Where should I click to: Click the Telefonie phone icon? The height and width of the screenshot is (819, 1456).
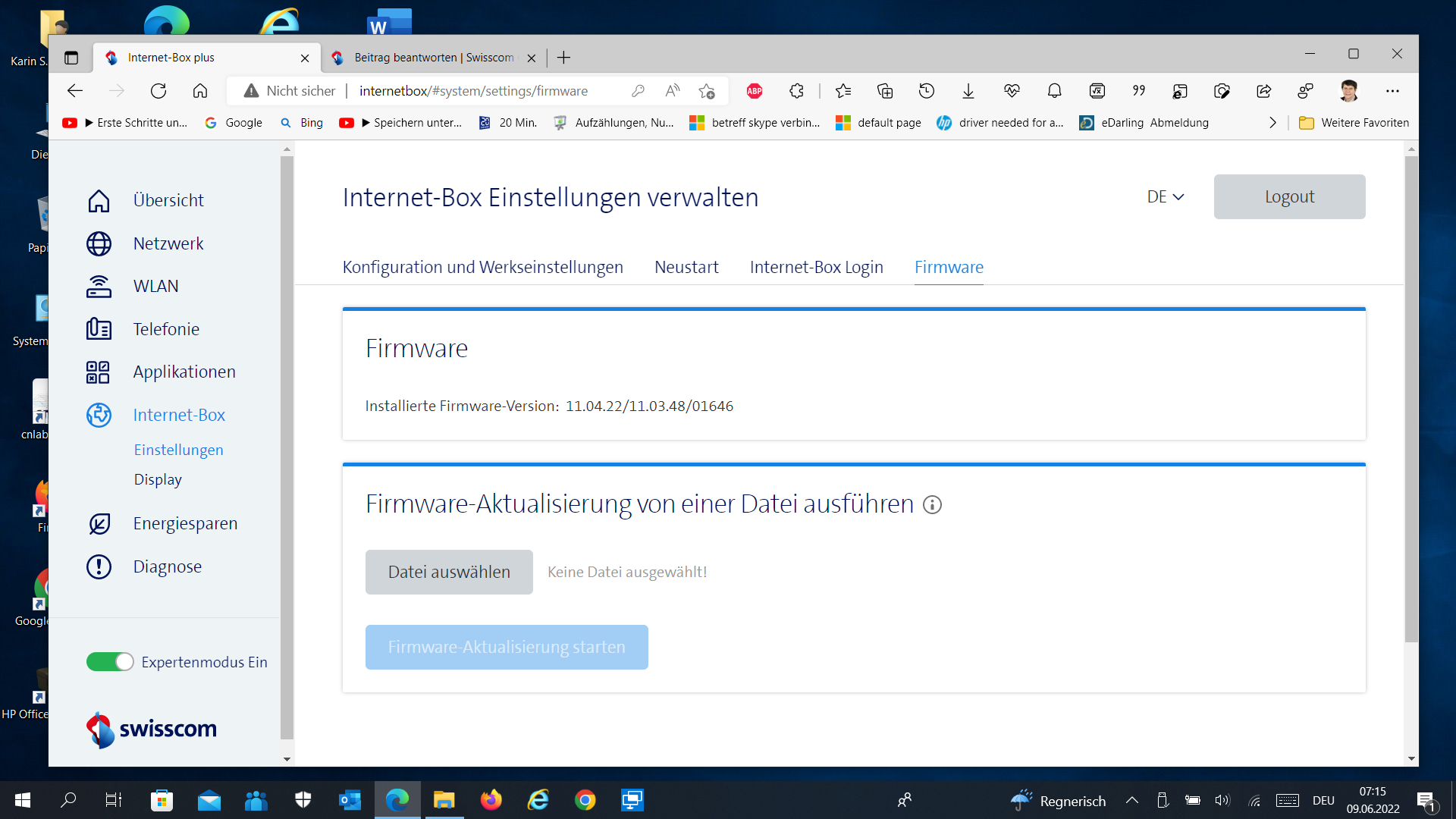99,329
